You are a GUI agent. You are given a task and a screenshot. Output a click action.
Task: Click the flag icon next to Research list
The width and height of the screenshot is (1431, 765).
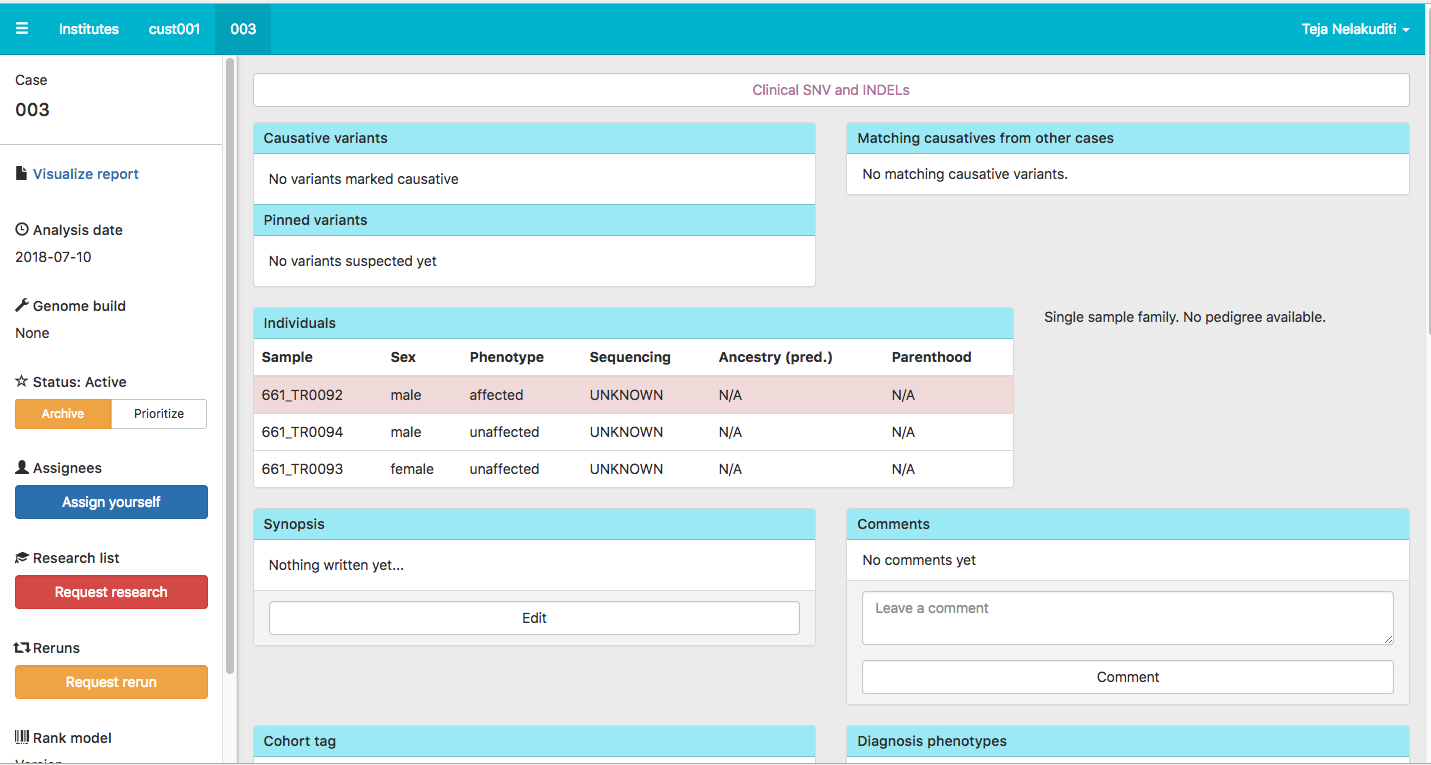pos(20,557)
